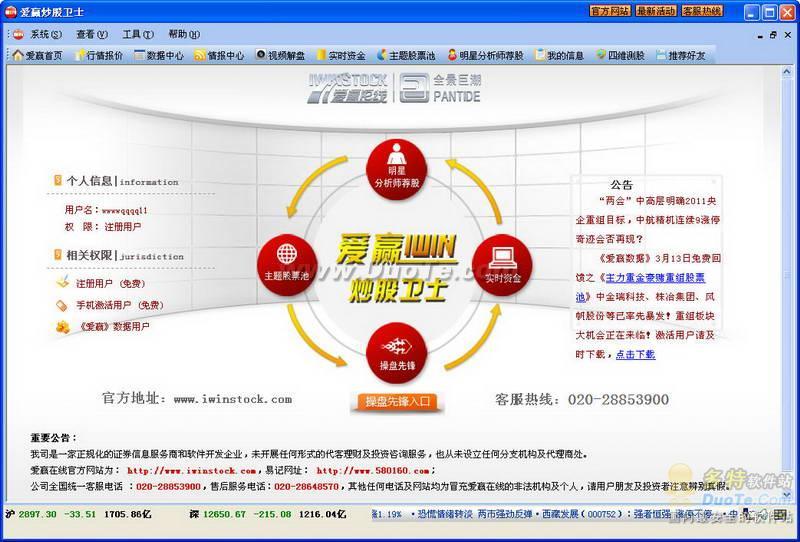This screenshot has width=800, height=542.
Task: Open 行情报价 quotes toolbar item
Action: [98, 56]
